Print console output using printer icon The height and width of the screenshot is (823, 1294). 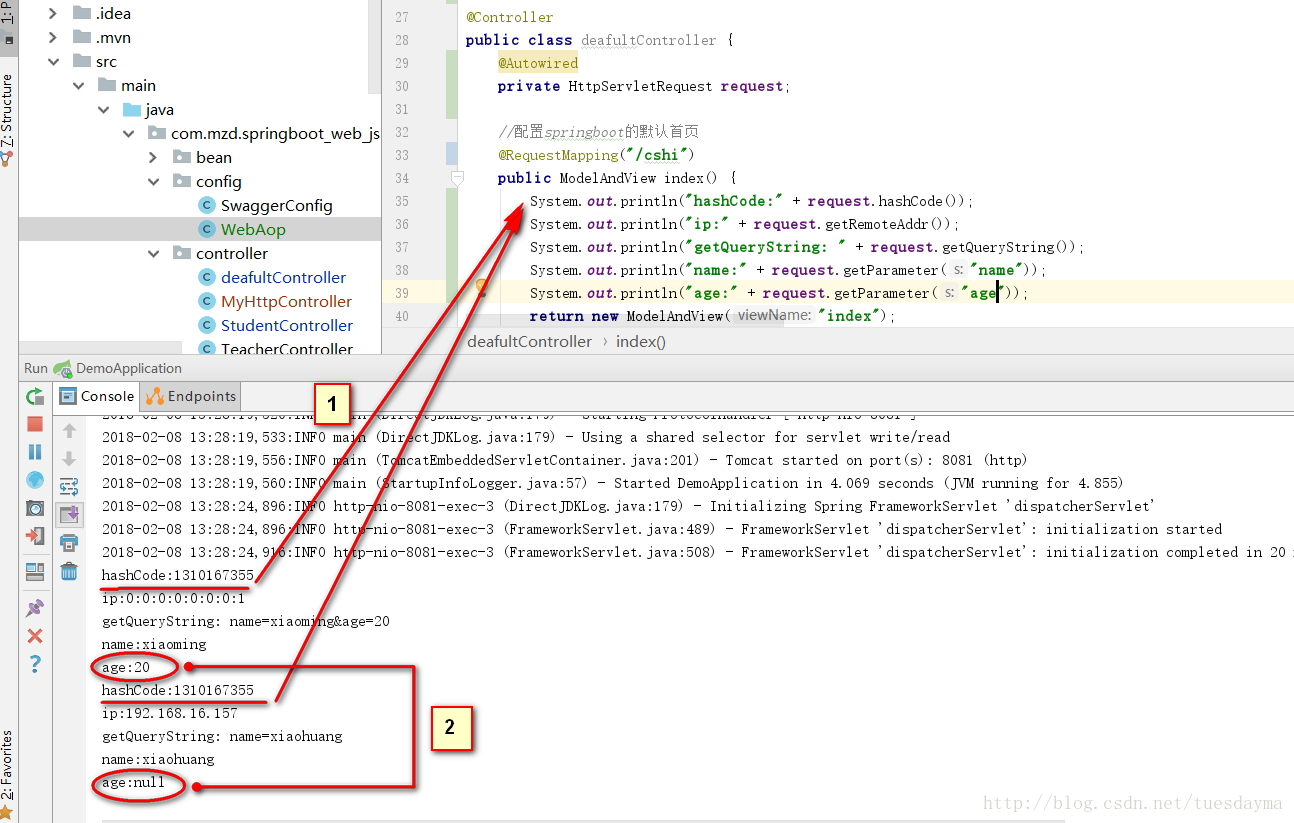tap(69, 543)
